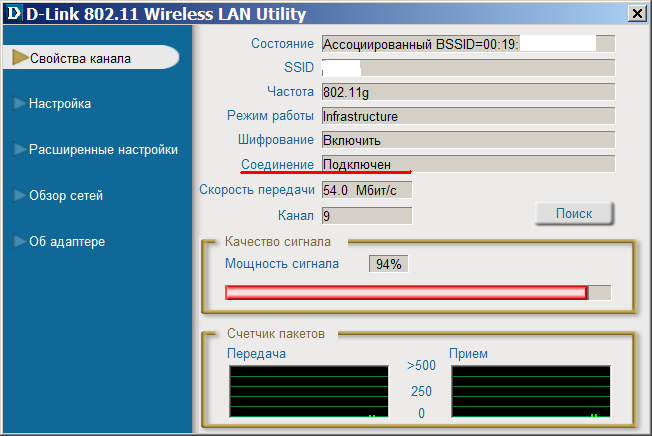
Task: Click the 0 scale value
Action: click(x=421, y=413)
